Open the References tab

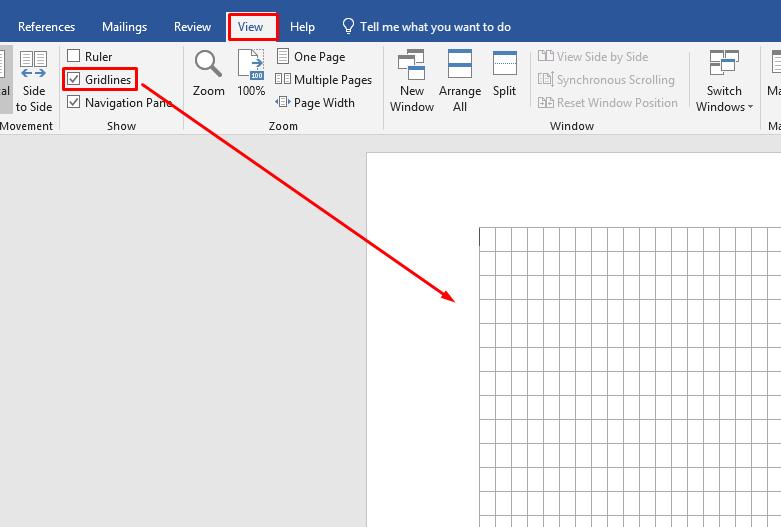(46, 26)
